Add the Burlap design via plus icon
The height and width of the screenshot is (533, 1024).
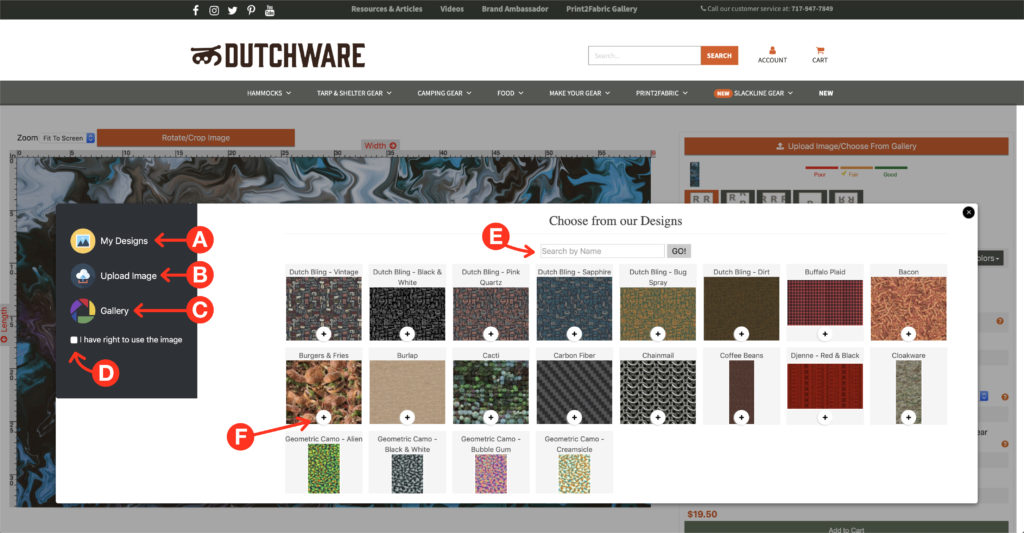tap(407, 417)
